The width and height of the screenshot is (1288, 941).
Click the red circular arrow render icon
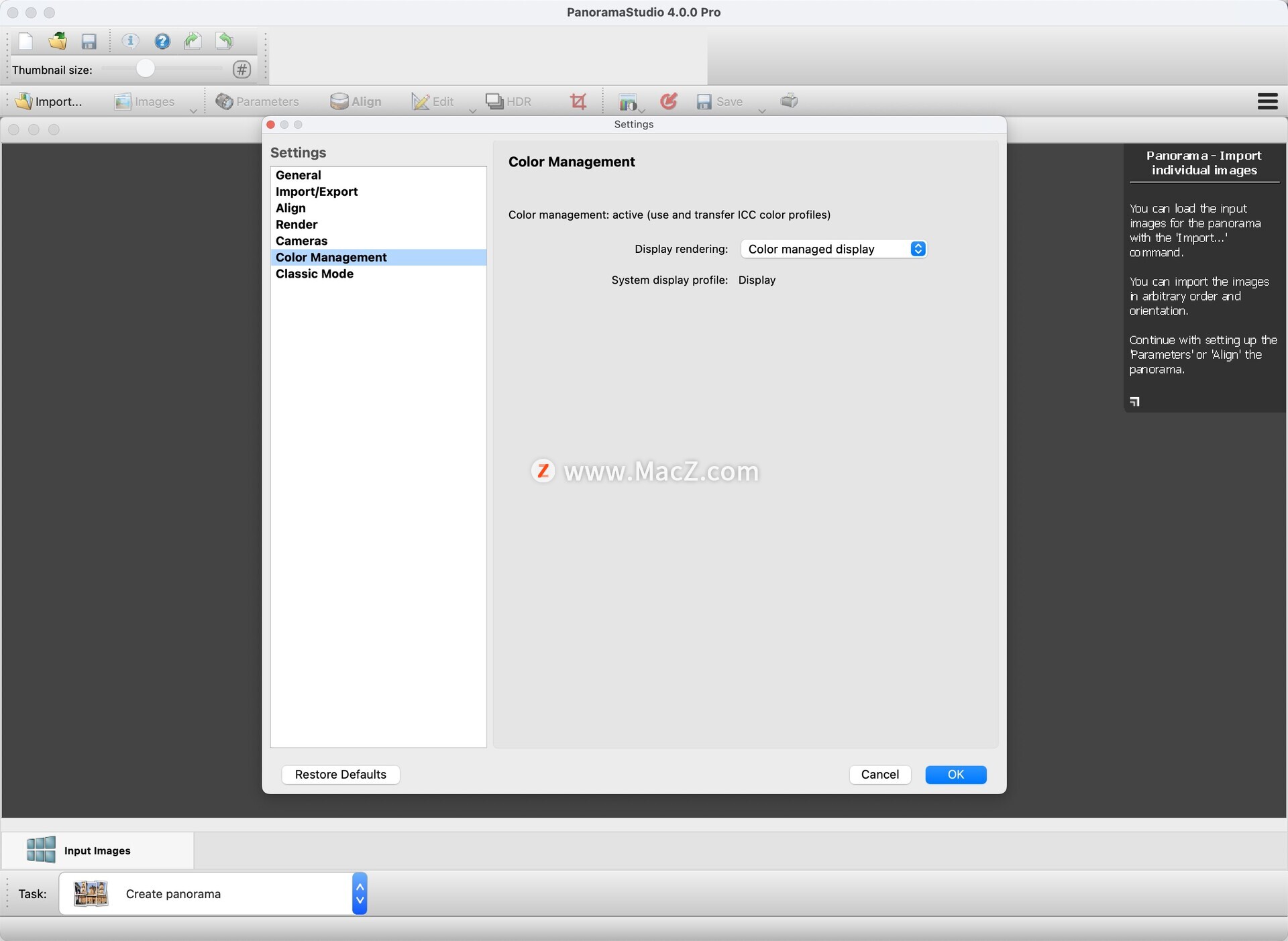point(668,101)
